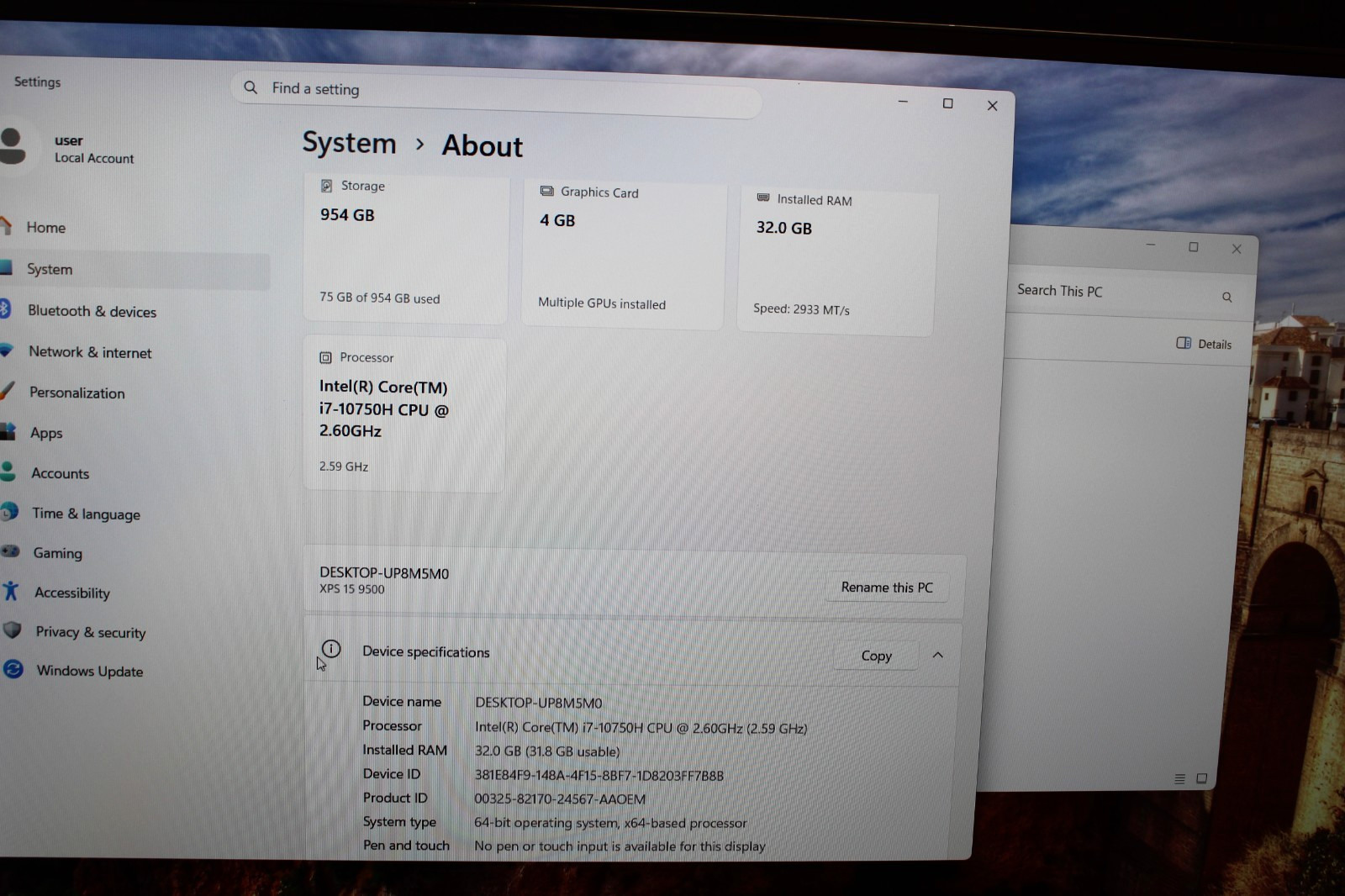This screenshot has width=1345, height=896.
Task: Click the Installed RAM chip icon
Action: click(x=763, y=198)
